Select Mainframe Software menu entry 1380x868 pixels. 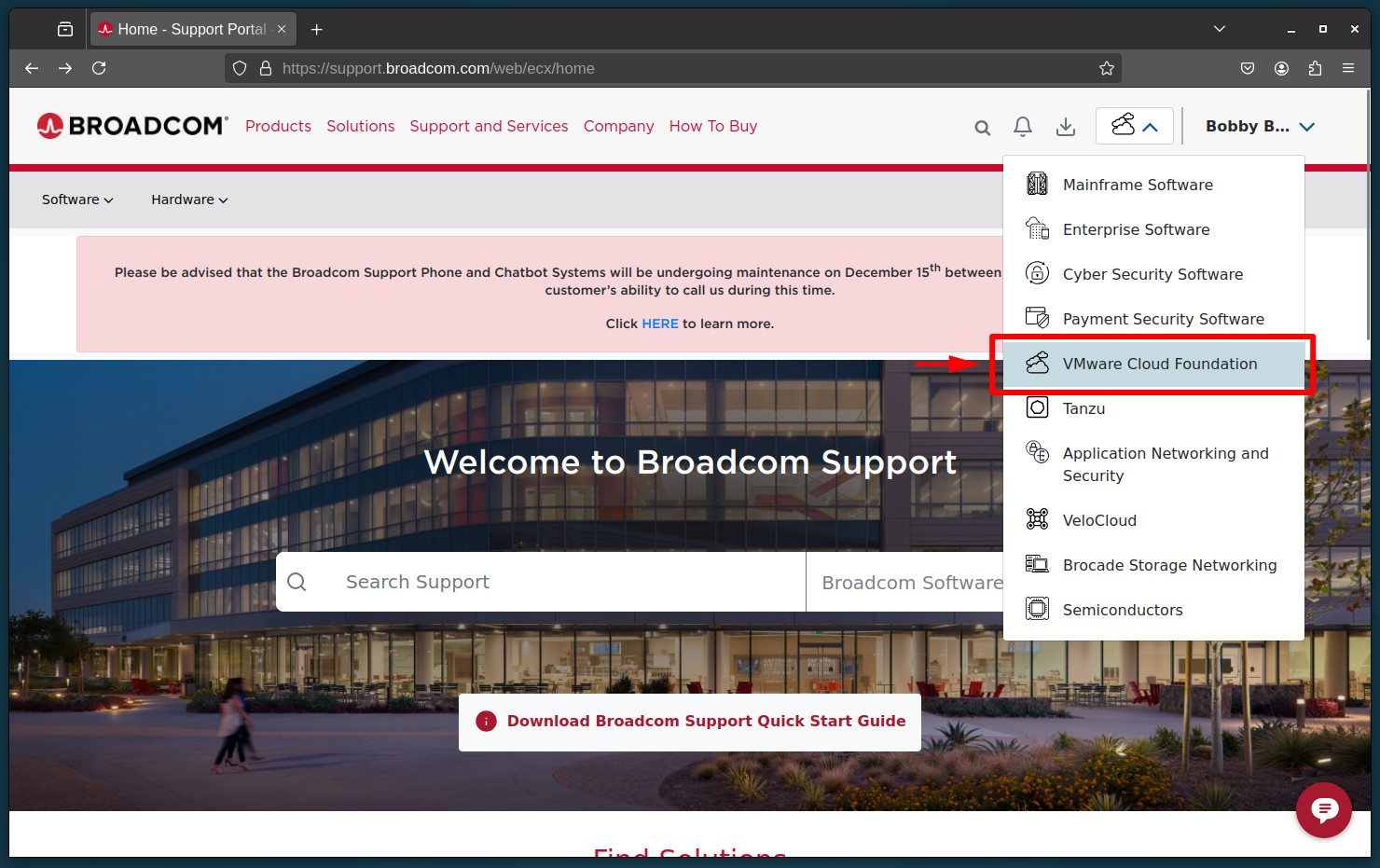pos(1153,185)
